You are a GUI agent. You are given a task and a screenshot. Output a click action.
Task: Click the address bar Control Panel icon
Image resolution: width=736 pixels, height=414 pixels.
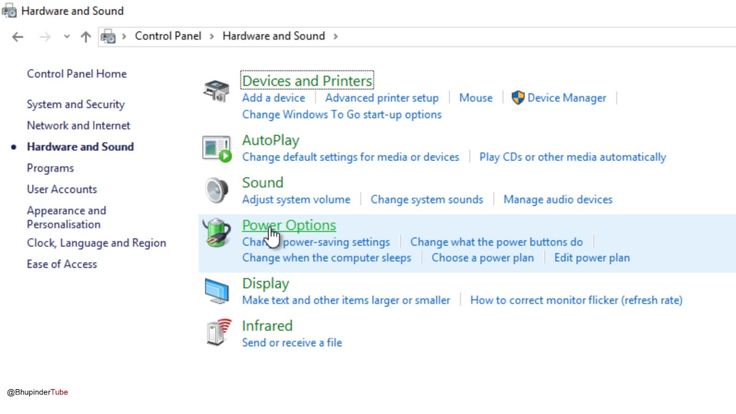pyautogui.click(x=108, y=36)
